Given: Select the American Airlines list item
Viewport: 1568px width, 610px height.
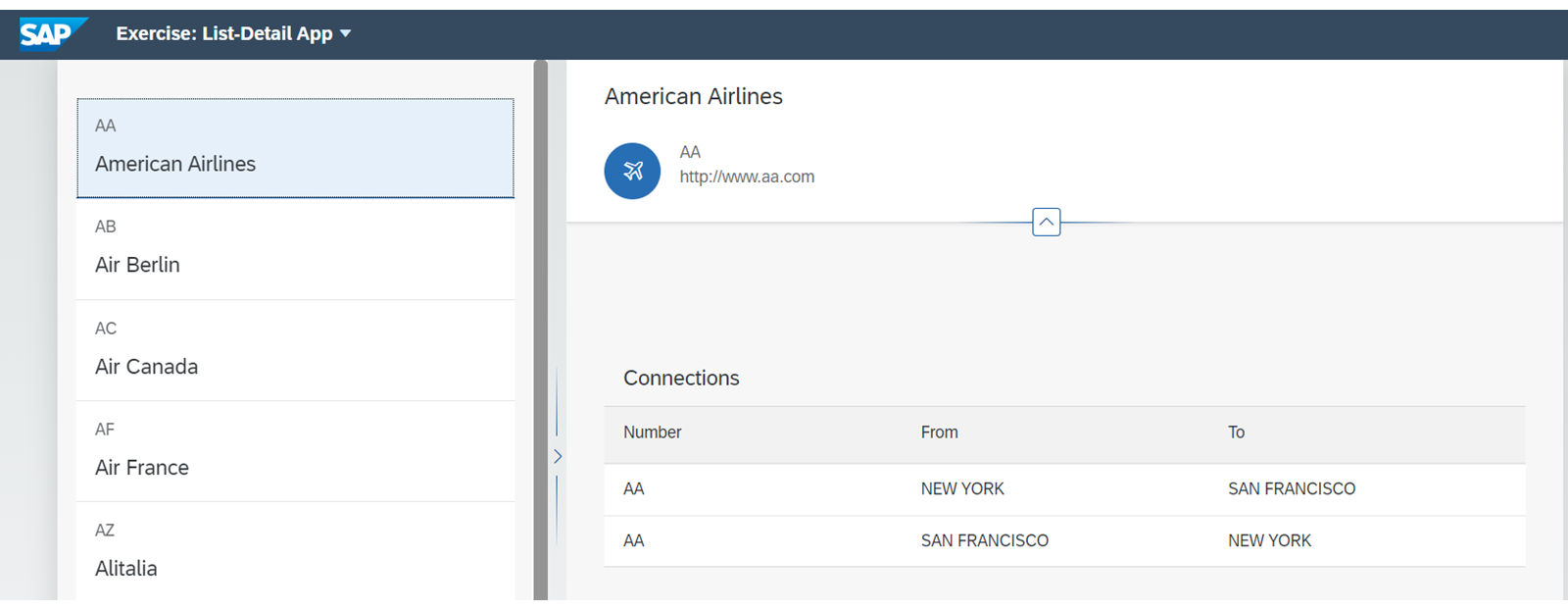Looking at the screenshot, I should pos(295,148).
